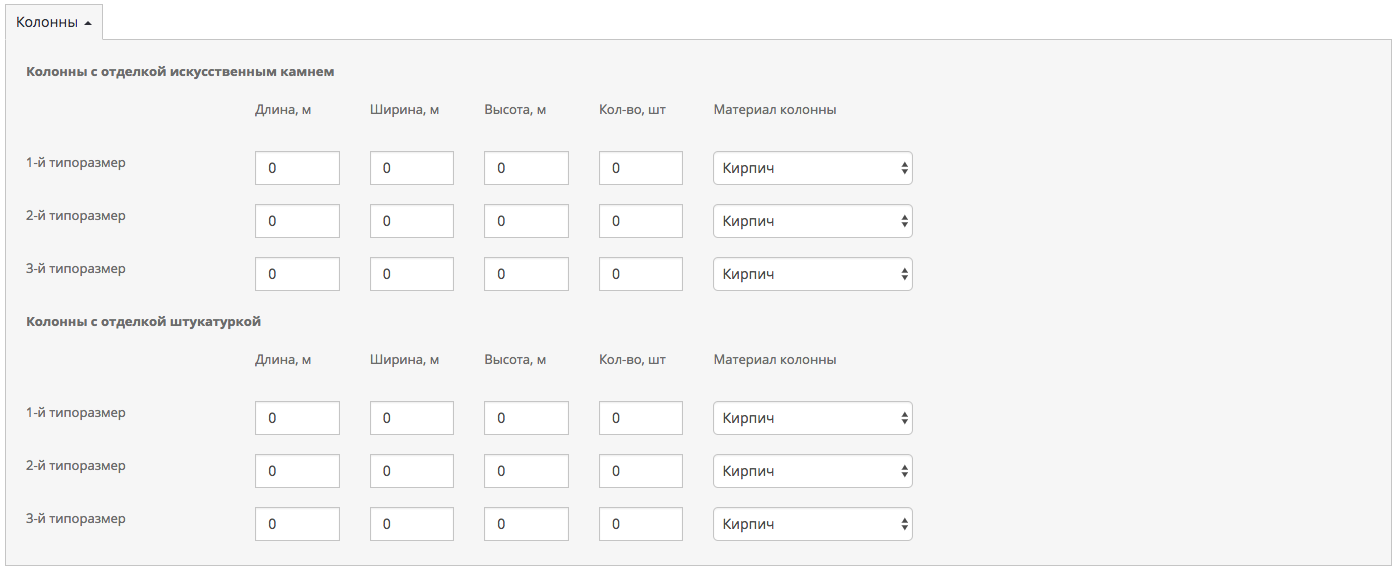1398x570 pixels.
Task: Open material dropdown for stone-finish 1-й типоразмер
Action: click(812, 168)
